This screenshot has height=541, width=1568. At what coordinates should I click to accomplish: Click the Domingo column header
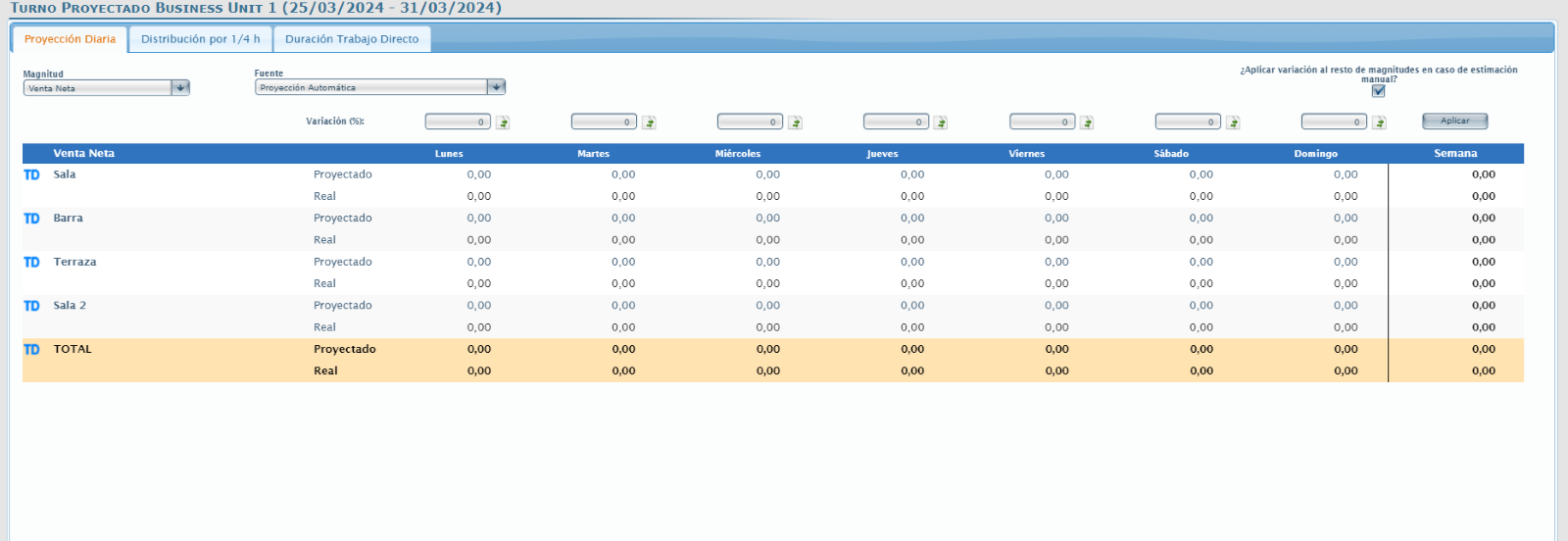pos(1315,154)
